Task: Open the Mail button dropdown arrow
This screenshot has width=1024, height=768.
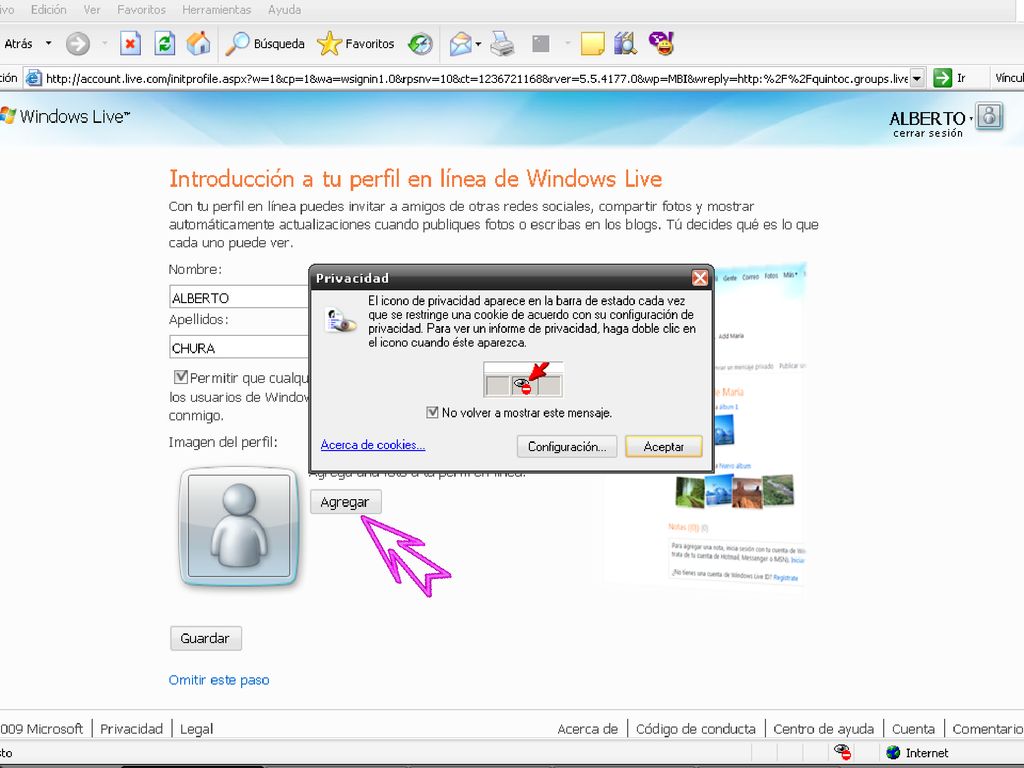Action: click(x=479, y=44)
